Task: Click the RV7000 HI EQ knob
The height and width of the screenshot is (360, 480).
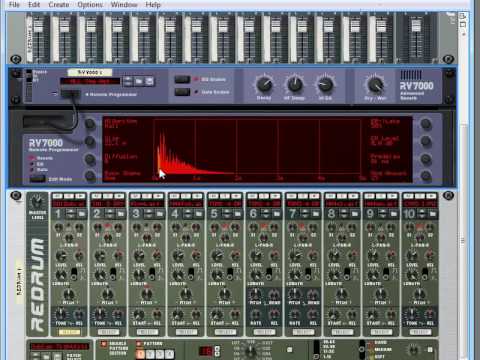Action: pyautogui.click(x=325, y=84)
